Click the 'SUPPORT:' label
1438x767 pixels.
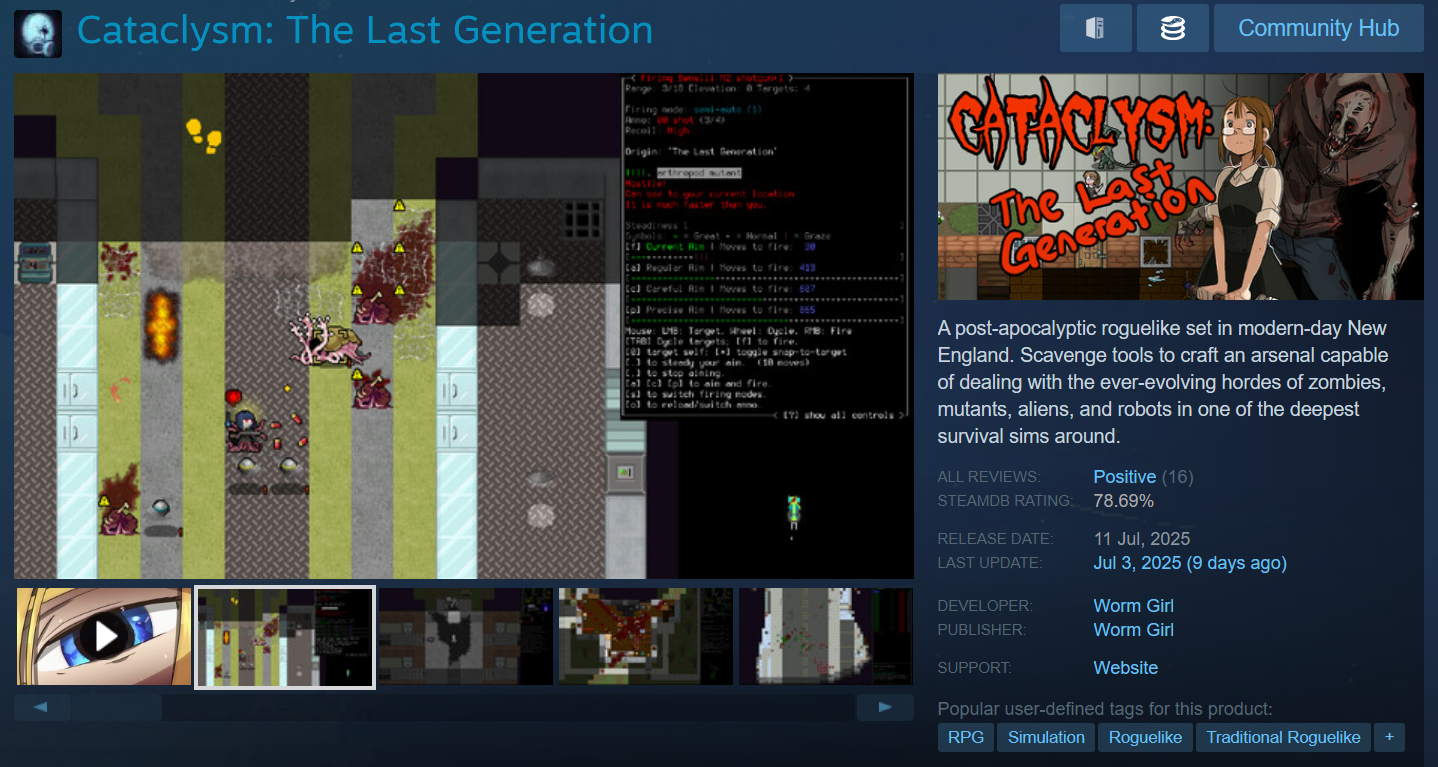pyautogui.click(x=975, y=669)
